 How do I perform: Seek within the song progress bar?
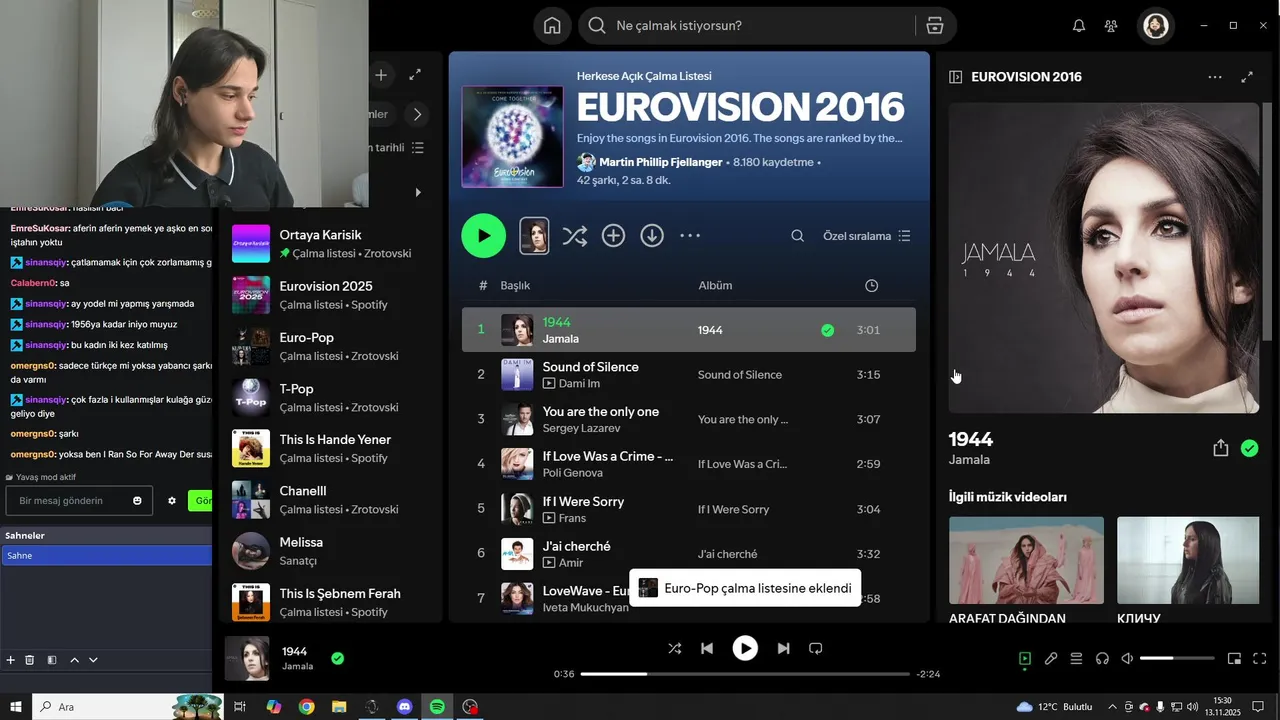pos(745,674)
